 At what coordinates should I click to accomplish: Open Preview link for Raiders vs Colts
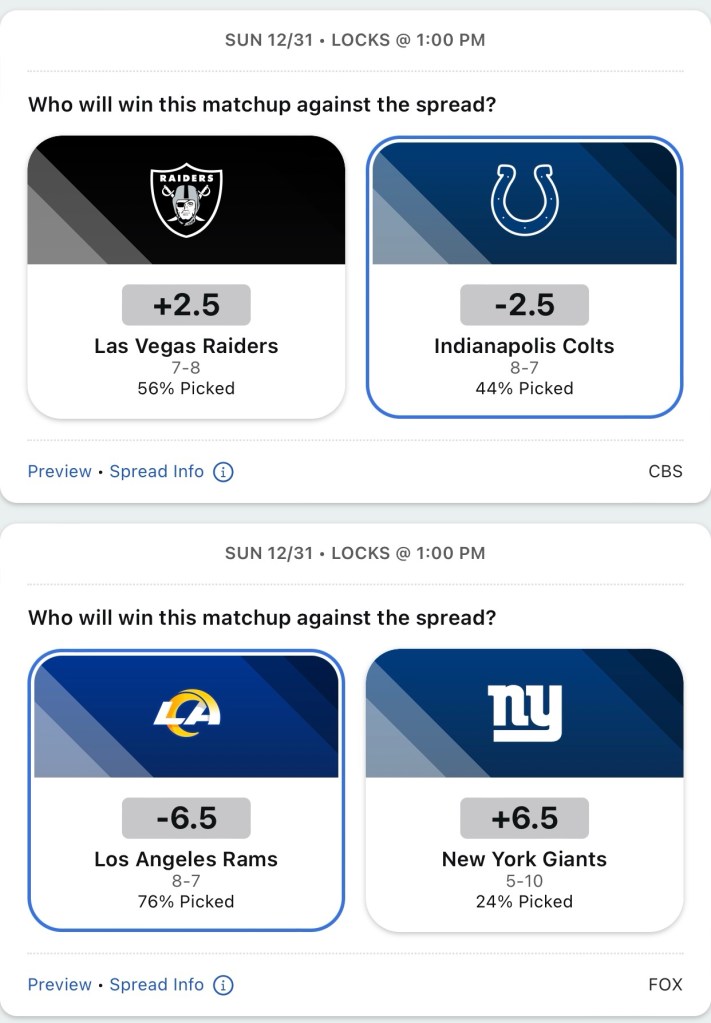click(x=59, y=472)
